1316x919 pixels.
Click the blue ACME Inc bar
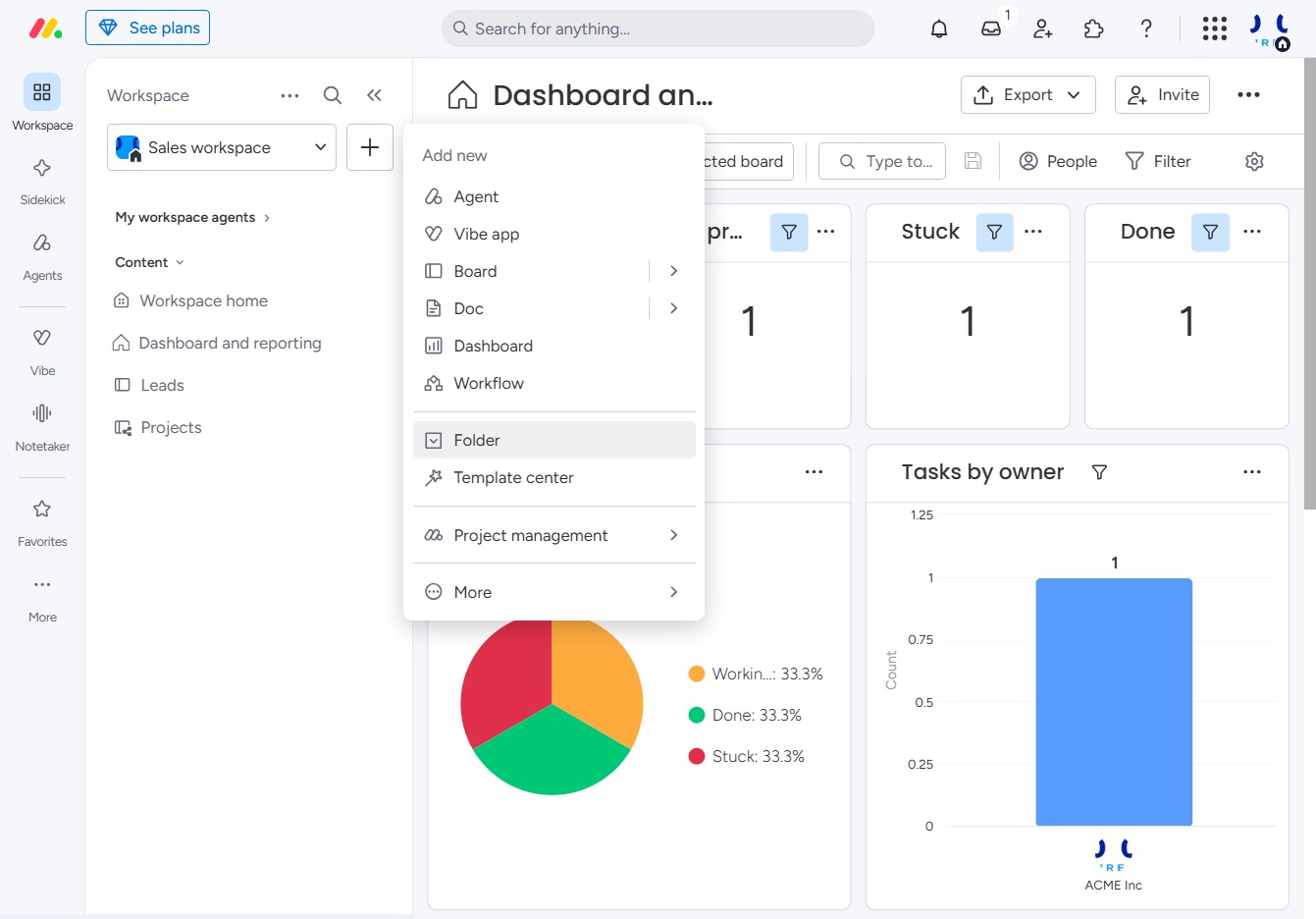coord(1114,702)
